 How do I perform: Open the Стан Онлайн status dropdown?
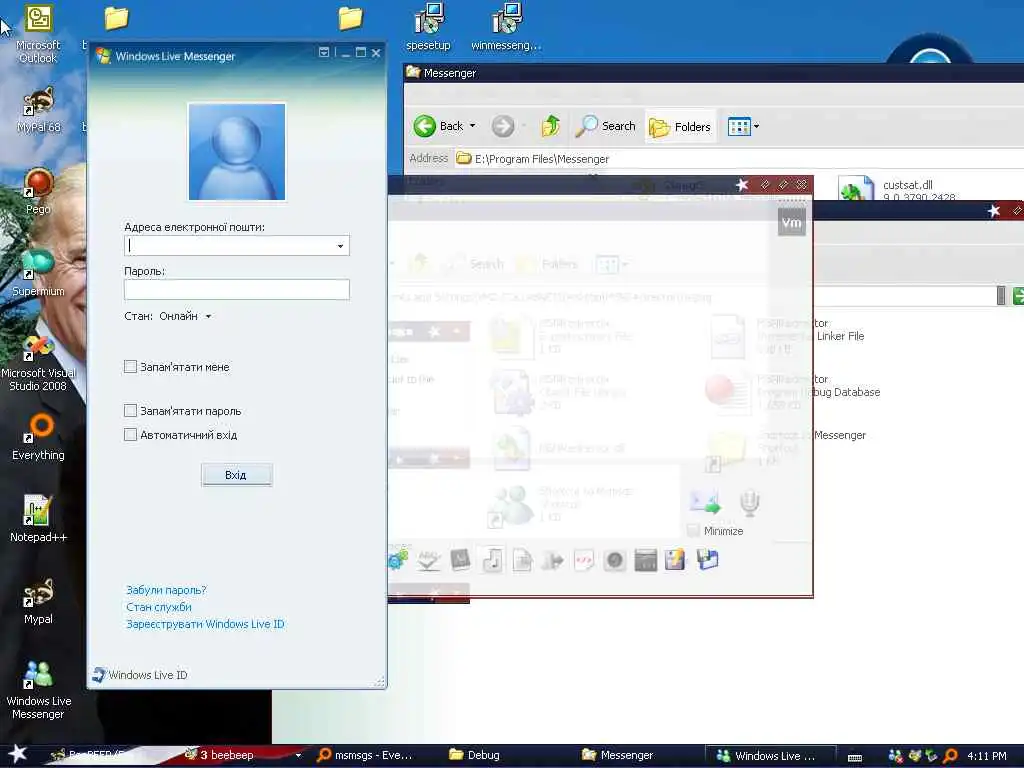208,317
